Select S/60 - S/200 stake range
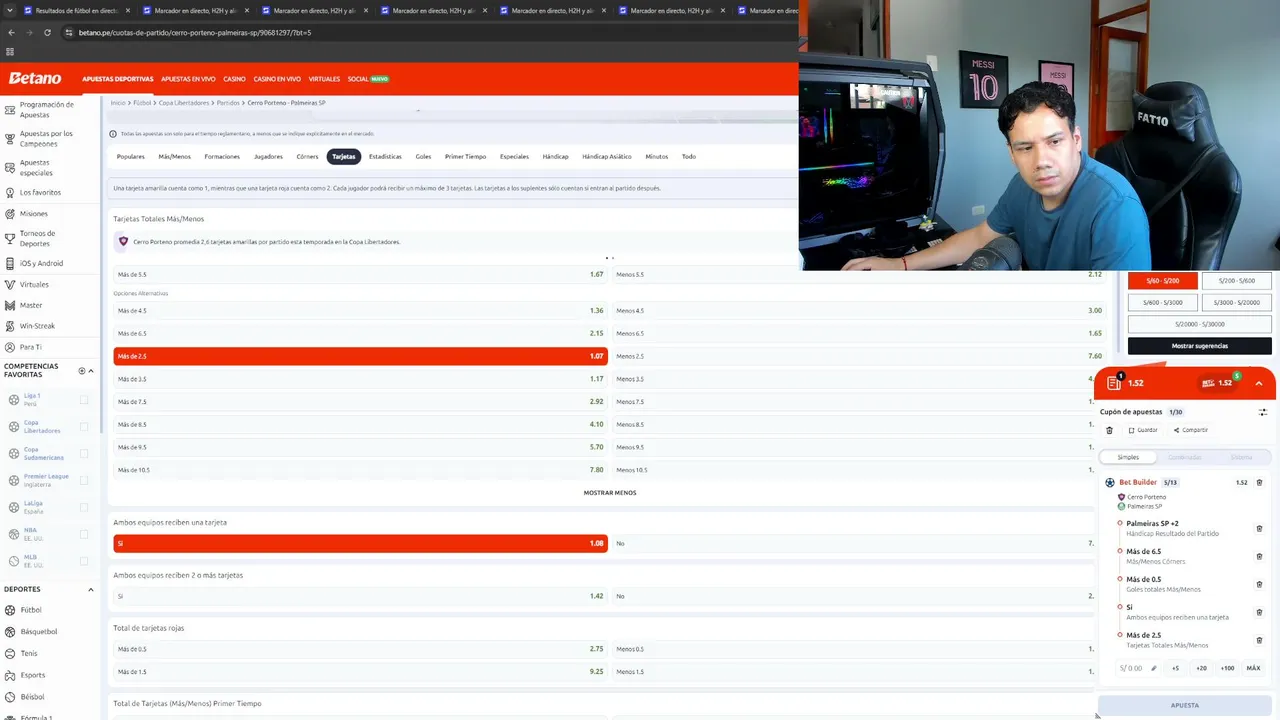The height and width of the screenshot is (720, 1280). pyautogui.click(x=1163, y=281)
